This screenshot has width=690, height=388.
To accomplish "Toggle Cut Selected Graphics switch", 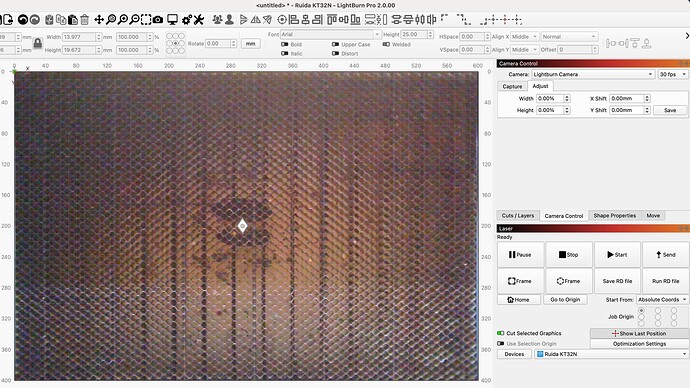I will pyautogui.click(x=500, y=333).
